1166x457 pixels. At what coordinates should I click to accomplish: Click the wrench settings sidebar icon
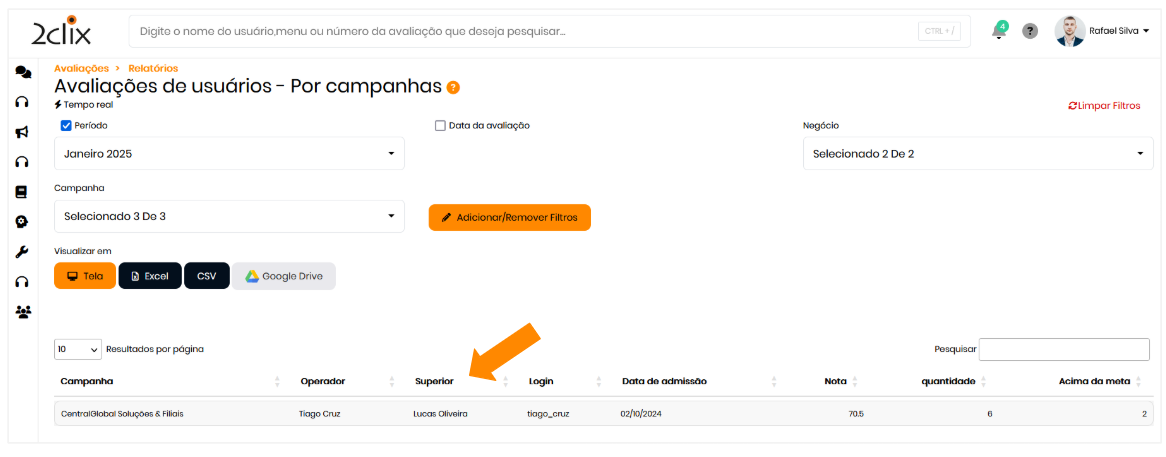(22, 252)
